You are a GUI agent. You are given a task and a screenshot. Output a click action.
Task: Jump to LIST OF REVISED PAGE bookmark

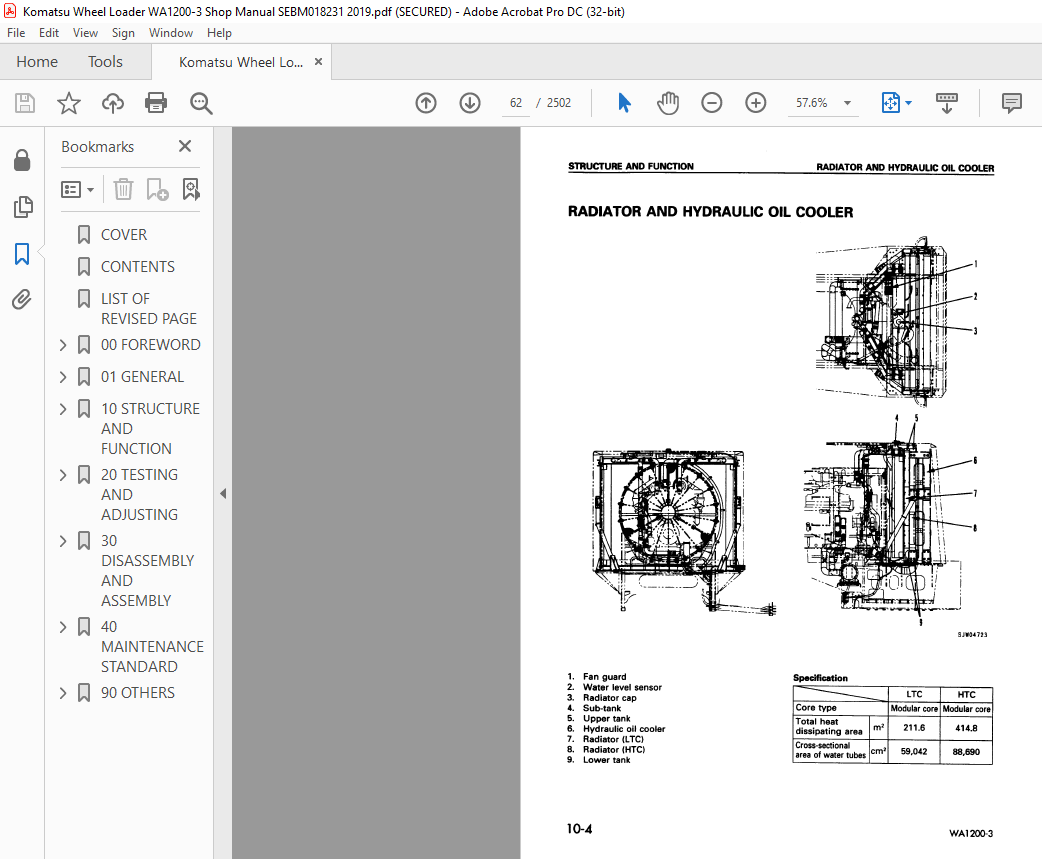click(x=149, y=309)
